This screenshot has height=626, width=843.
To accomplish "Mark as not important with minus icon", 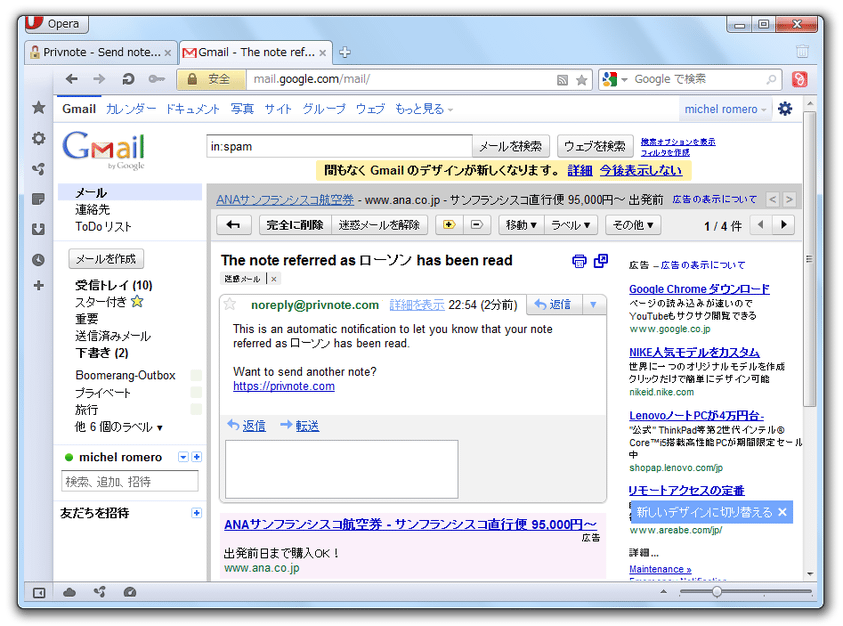I will point(477,225).
